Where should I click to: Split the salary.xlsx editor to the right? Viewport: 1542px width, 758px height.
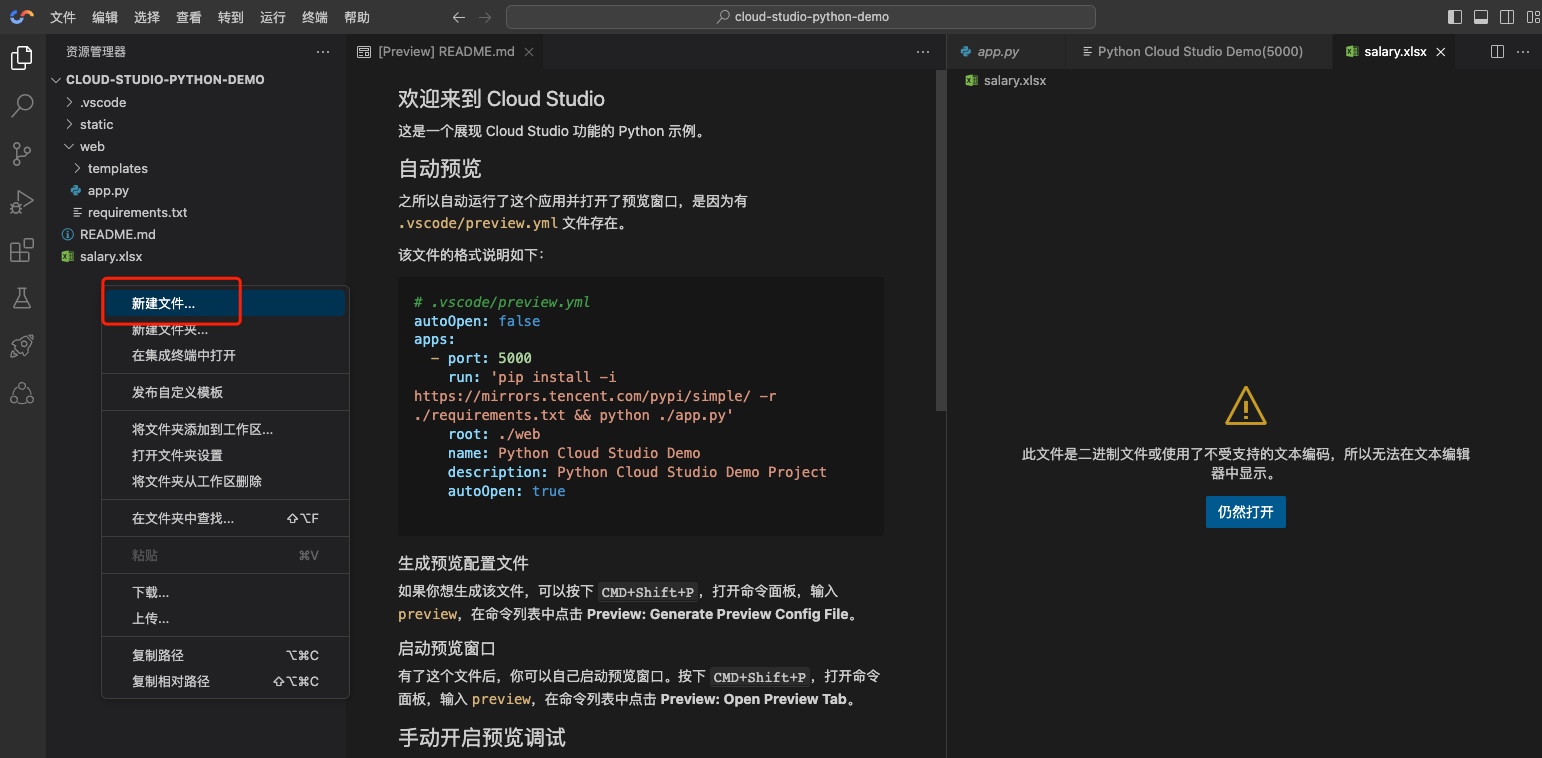click(1497, 52)
